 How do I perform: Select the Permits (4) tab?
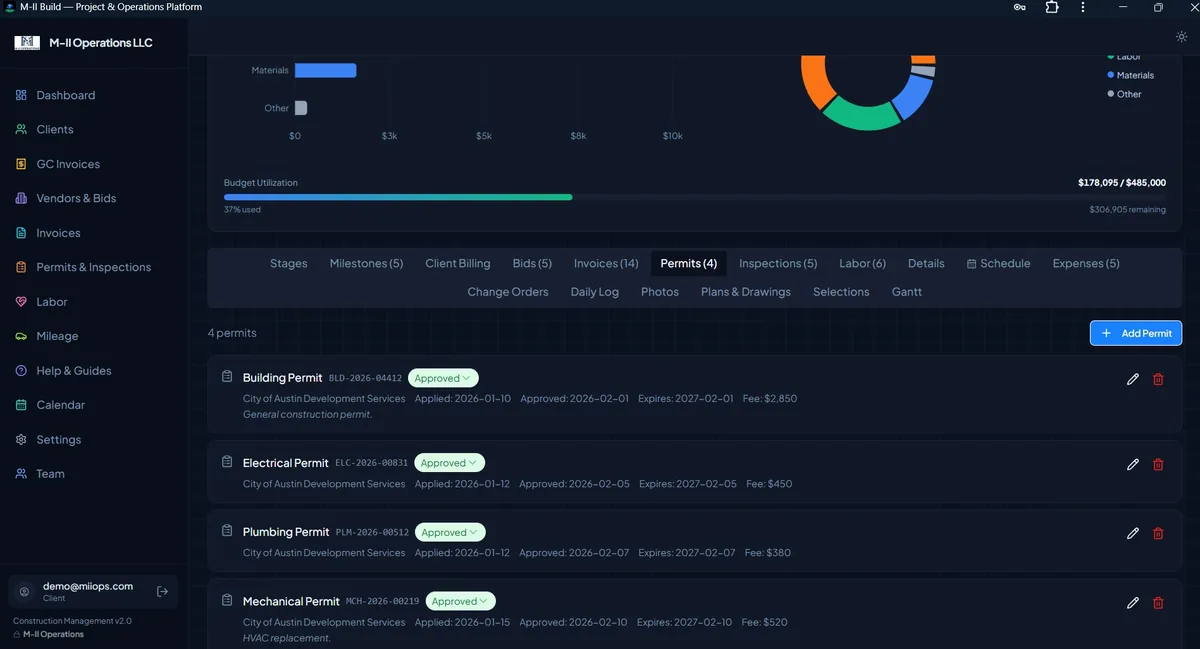pos(689,263)
